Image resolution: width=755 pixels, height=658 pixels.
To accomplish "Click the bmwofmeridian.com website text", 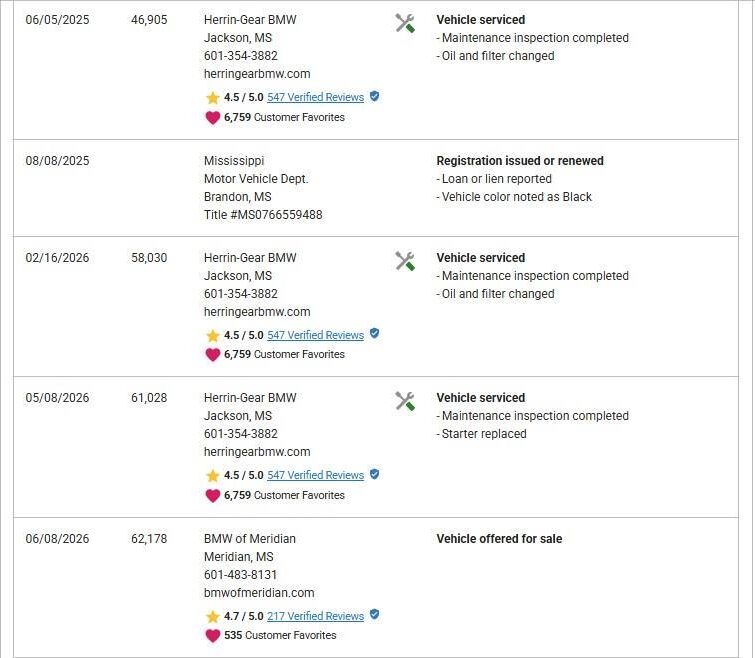I will point(259,593).
